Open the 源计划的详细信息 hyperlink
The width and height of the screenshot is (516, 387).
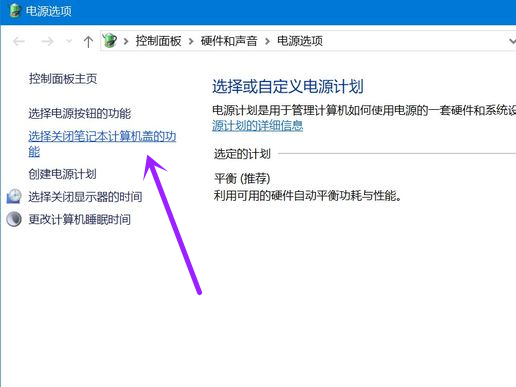[x=258, y=126]
